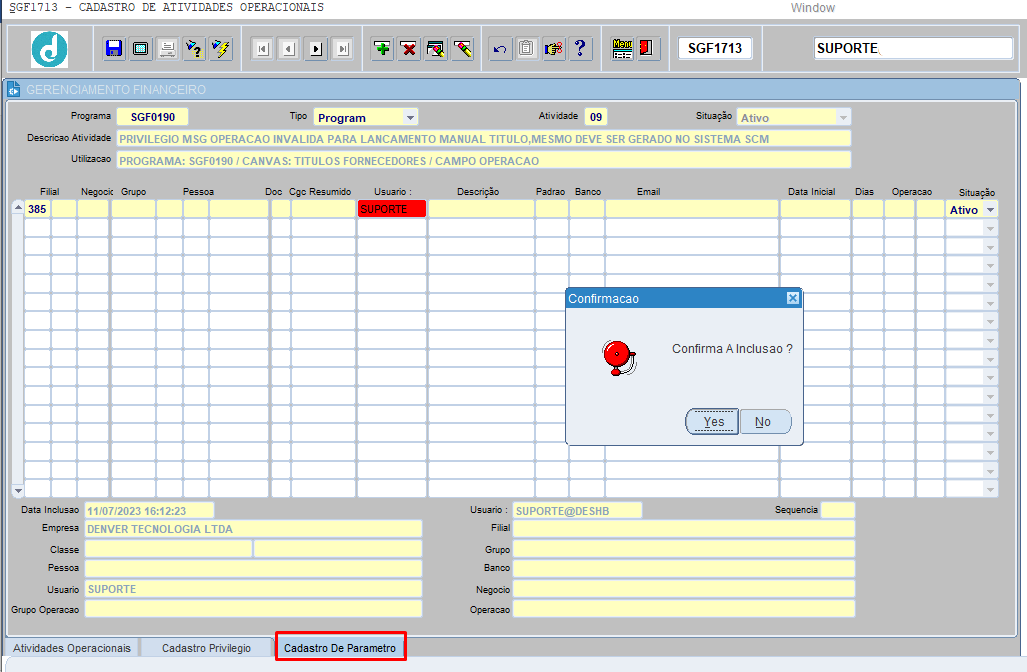
Task: Click the blue undo arrow icon
Action: (500, 48)
